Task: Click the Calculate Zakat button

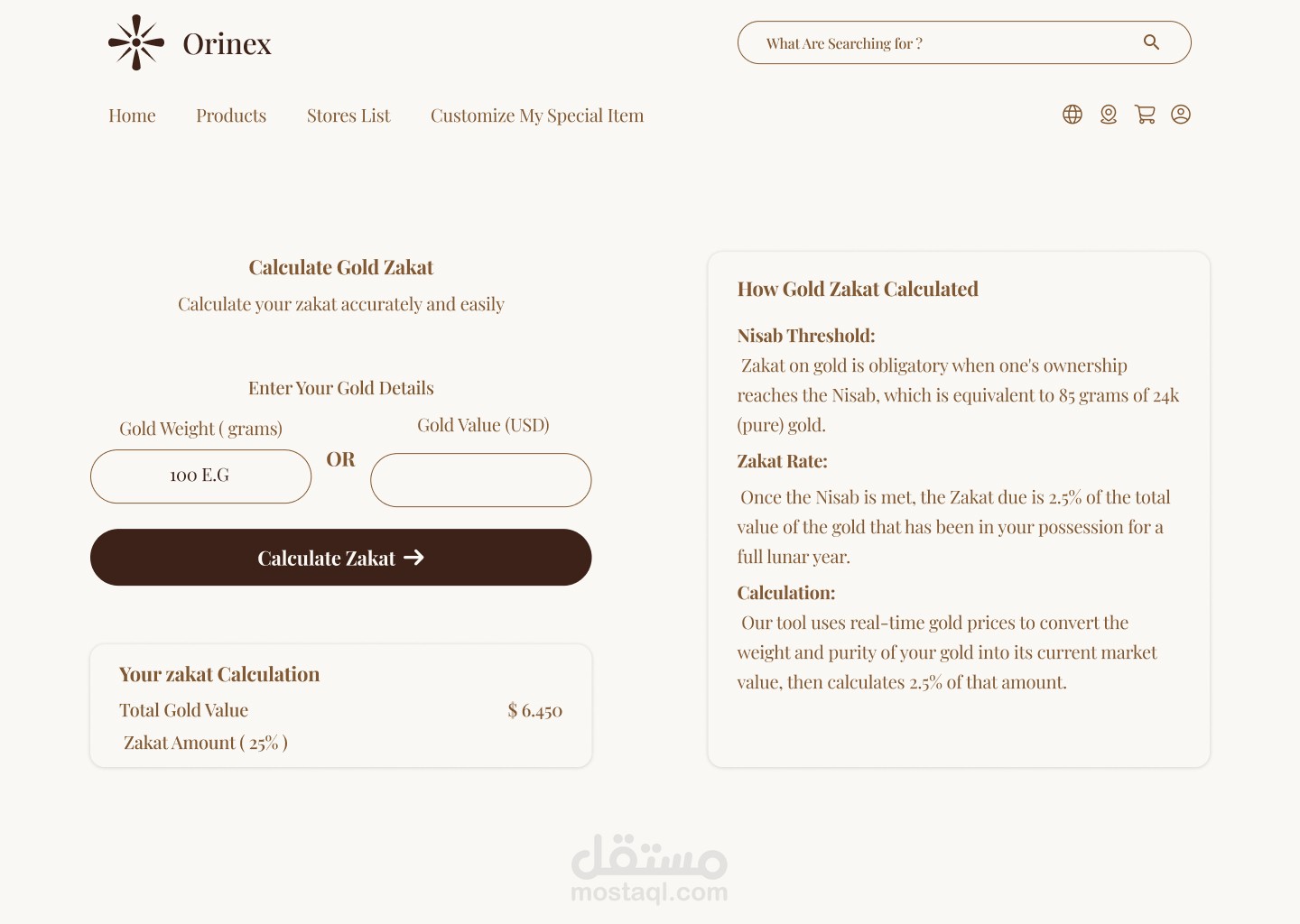Action: tap(341, 558)
